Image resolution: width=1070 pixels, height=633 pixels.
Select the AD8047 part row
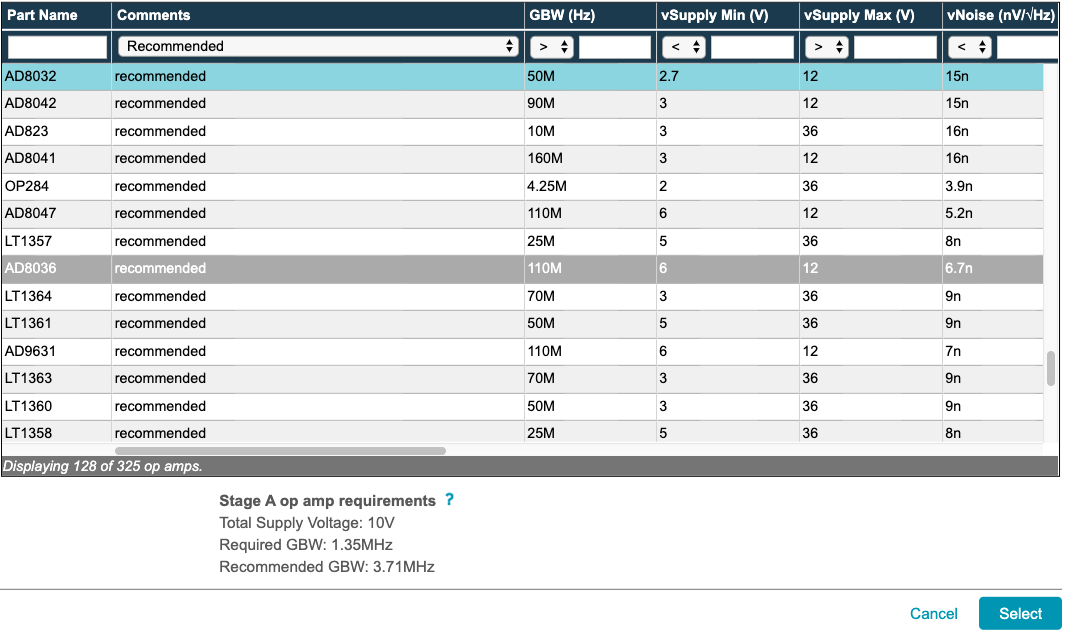pyautogui.click(x=522, y=214)
